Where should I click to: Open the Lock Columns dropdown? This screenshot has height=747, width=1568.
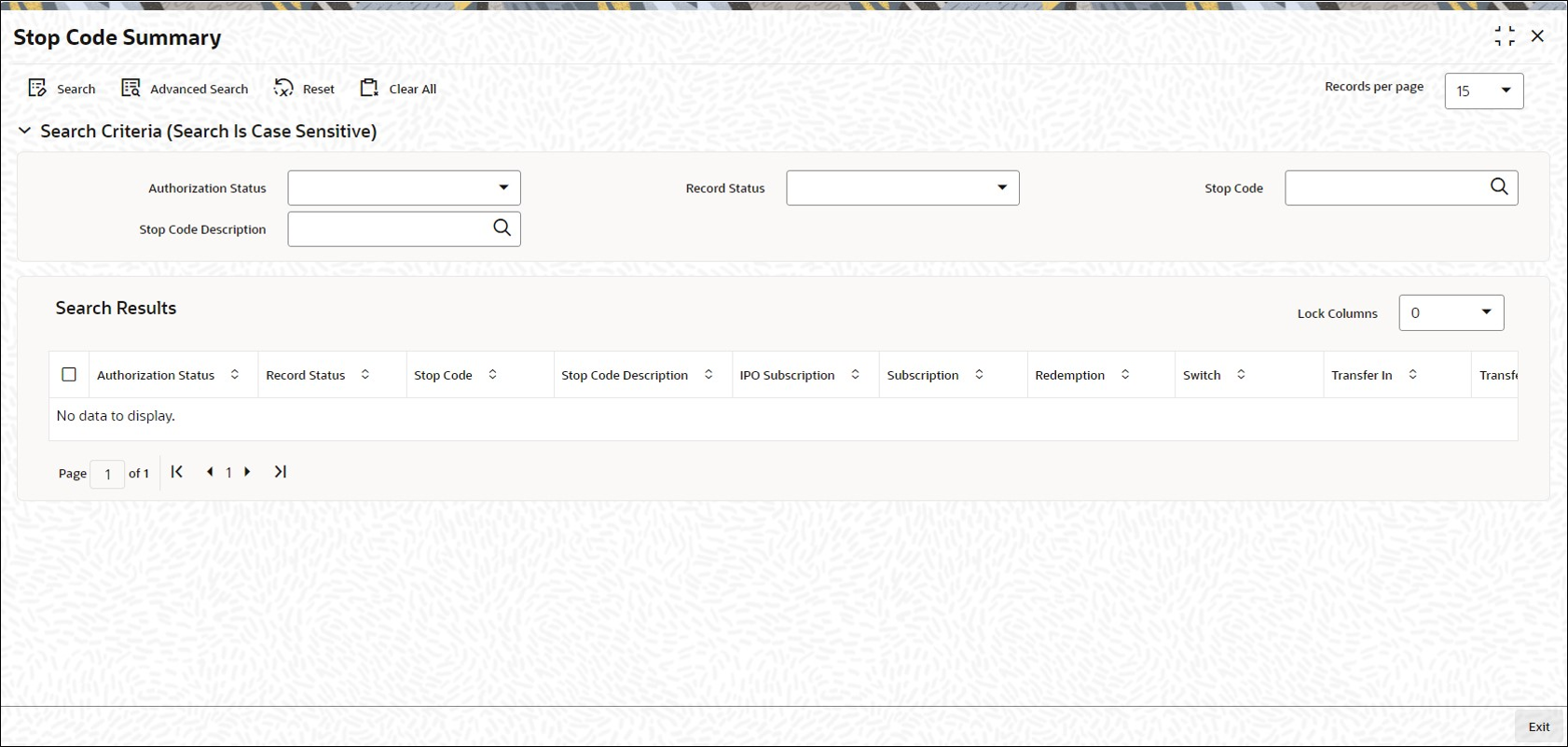tap(1451, 313)
